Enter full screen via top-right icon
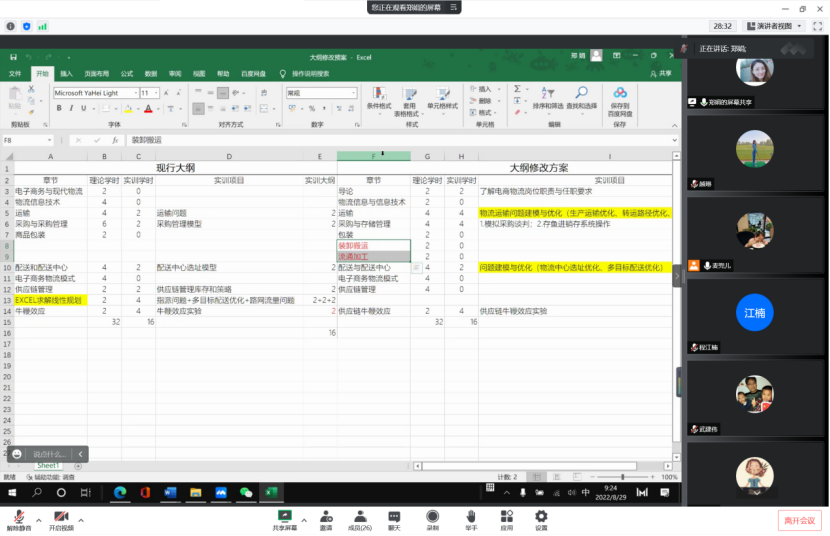Image resolution: width=830 pixels, height=536 pixels. click(x=818, y=26)
